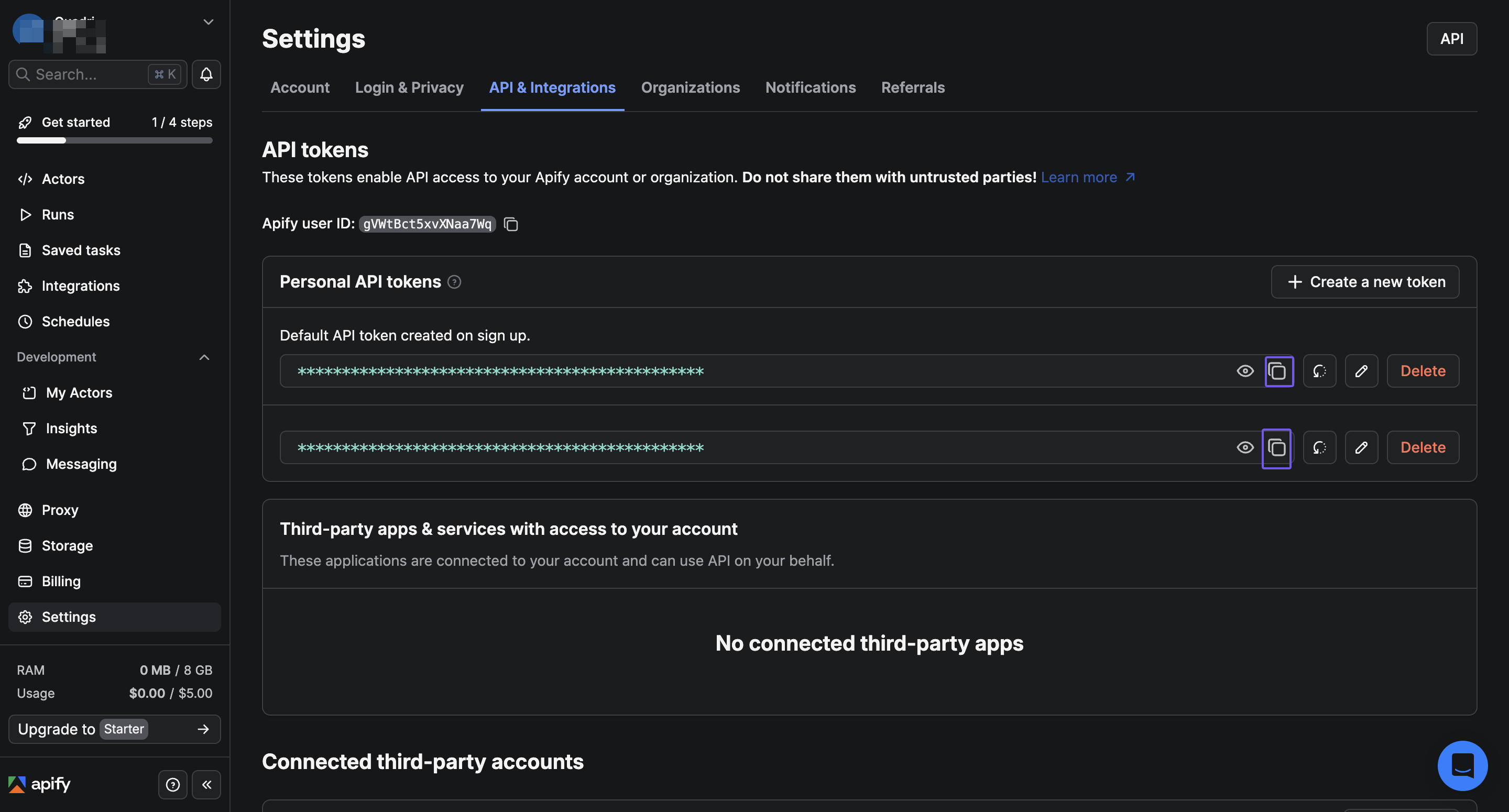Copy the default API token

pyautogui.click(x=1277, y=371)
